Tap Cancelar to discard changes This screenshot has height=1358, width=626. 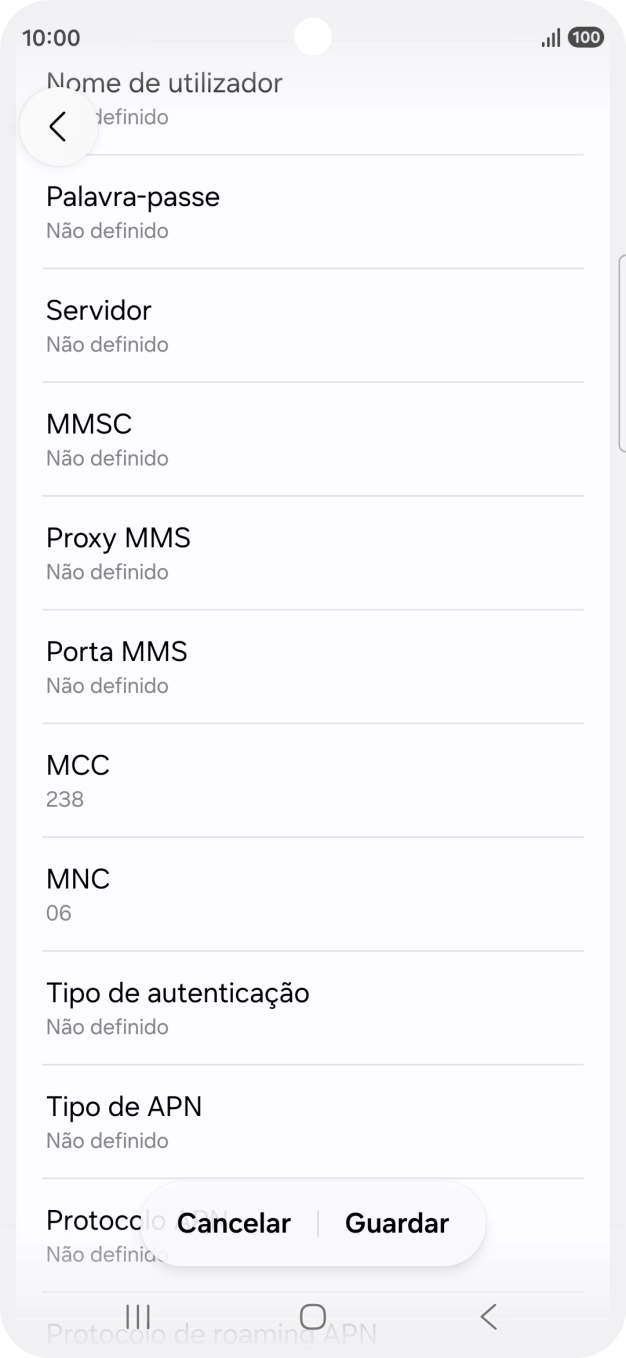[x=232, y=1223]
